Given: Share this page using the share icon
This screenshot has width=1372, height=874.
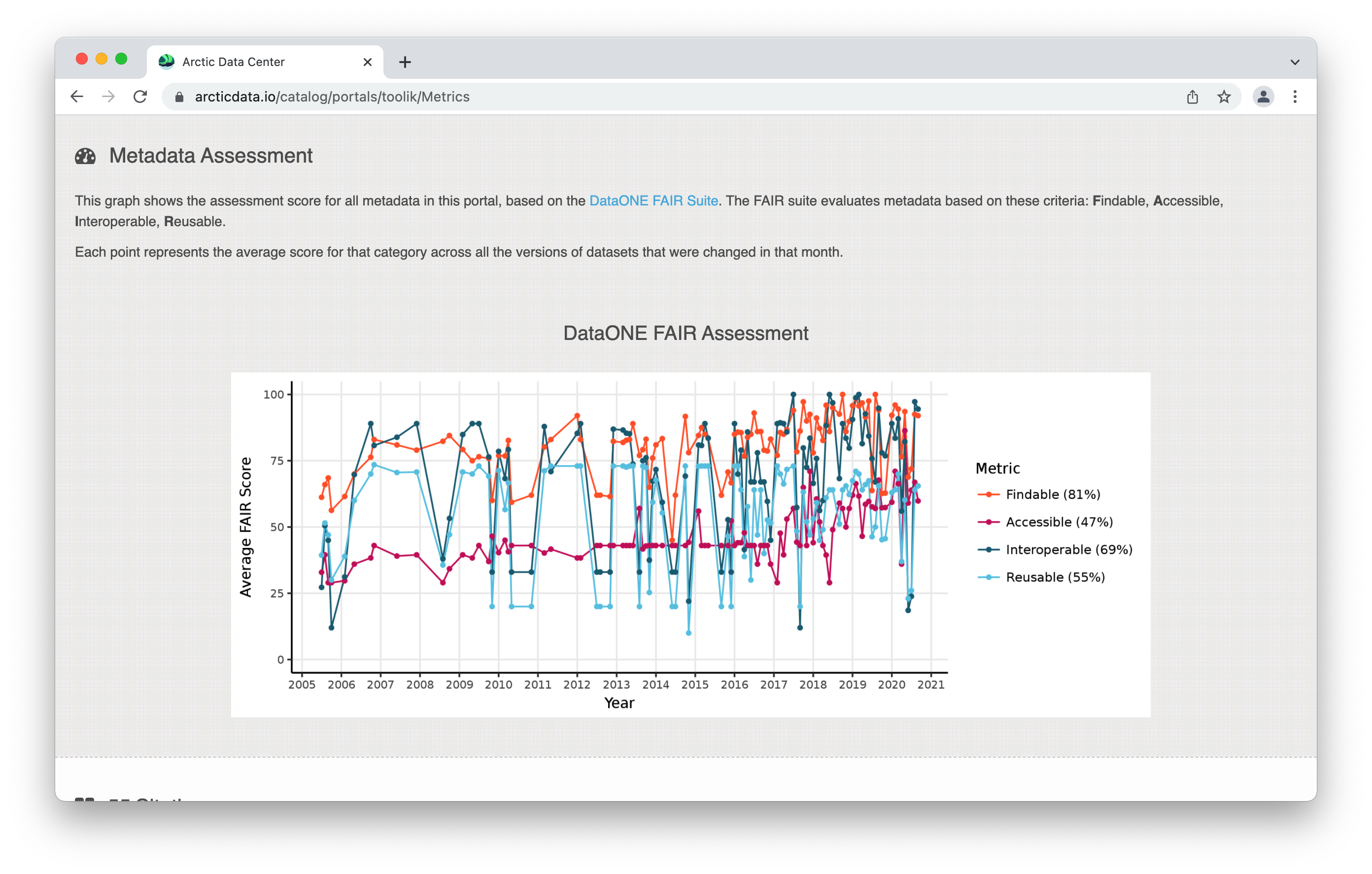Looking at the screenshot, I should pos(1193,97).
